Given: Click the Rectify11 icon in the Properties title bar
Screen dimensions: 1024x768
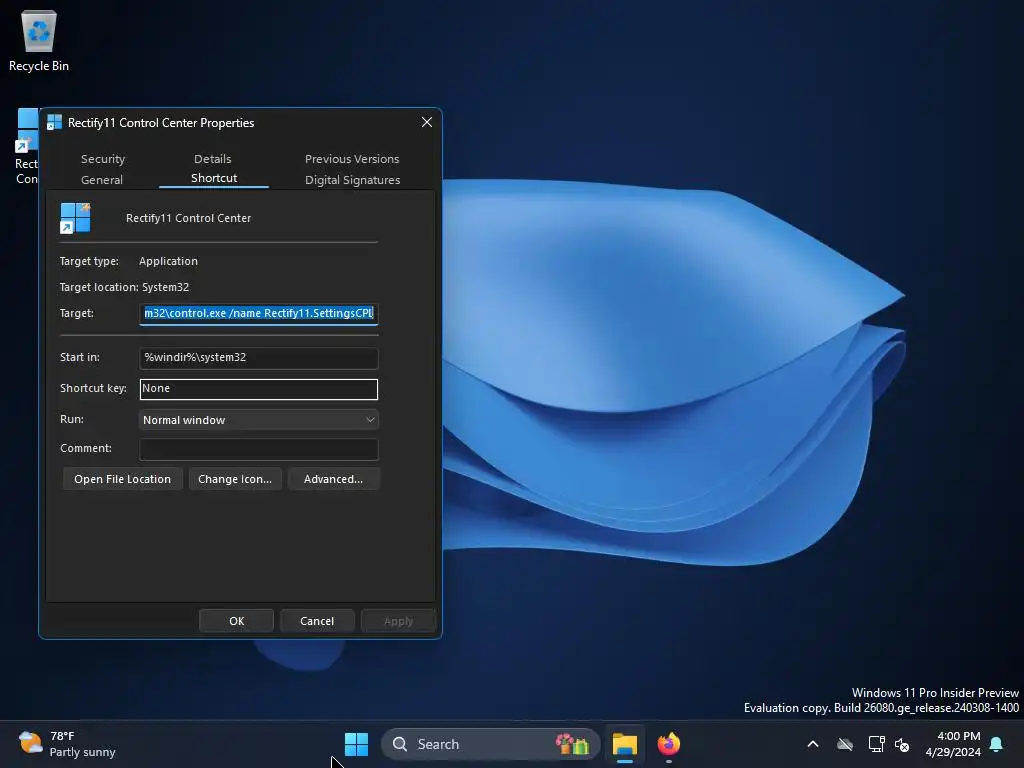Looking at the screenshot, I should [x=55, y=122].
